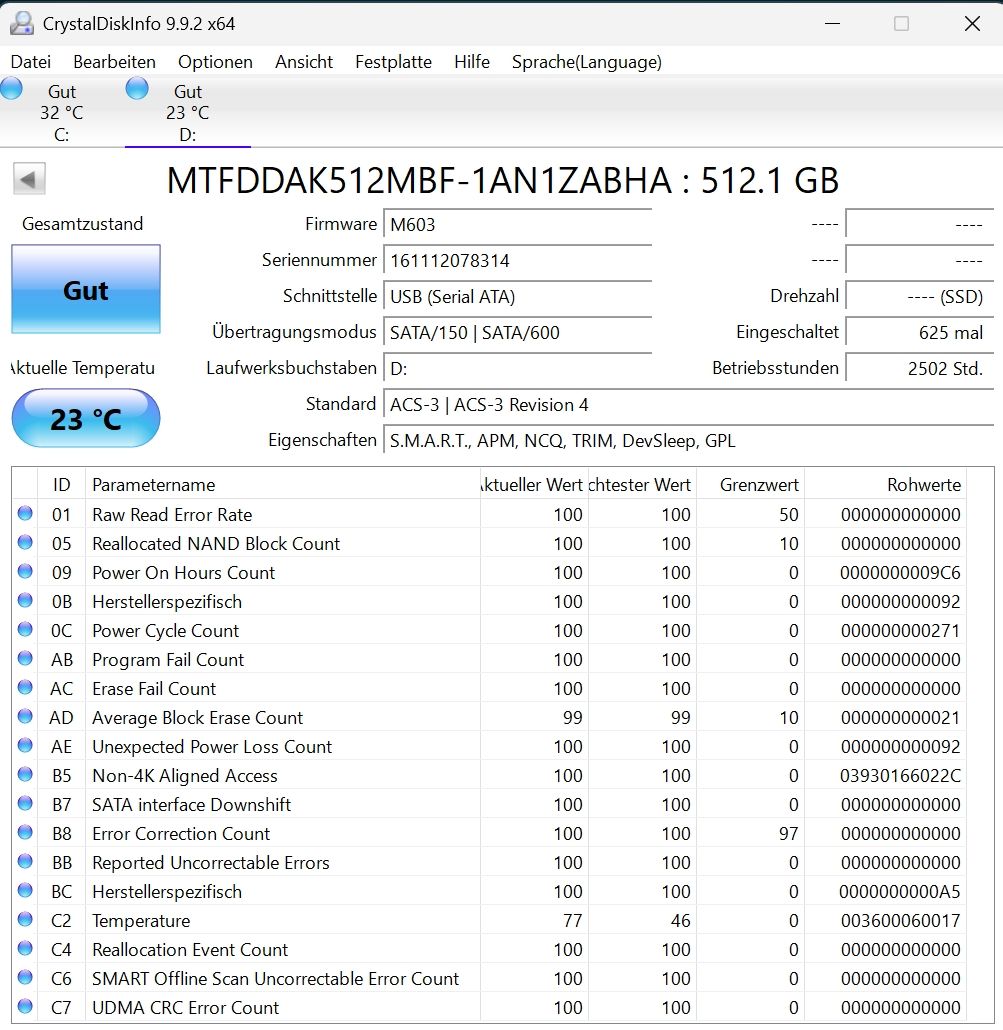1003x1030 pixels.
Task: Click the CrystalDiskInfo app icon in title bar
Action: [22, 24]
